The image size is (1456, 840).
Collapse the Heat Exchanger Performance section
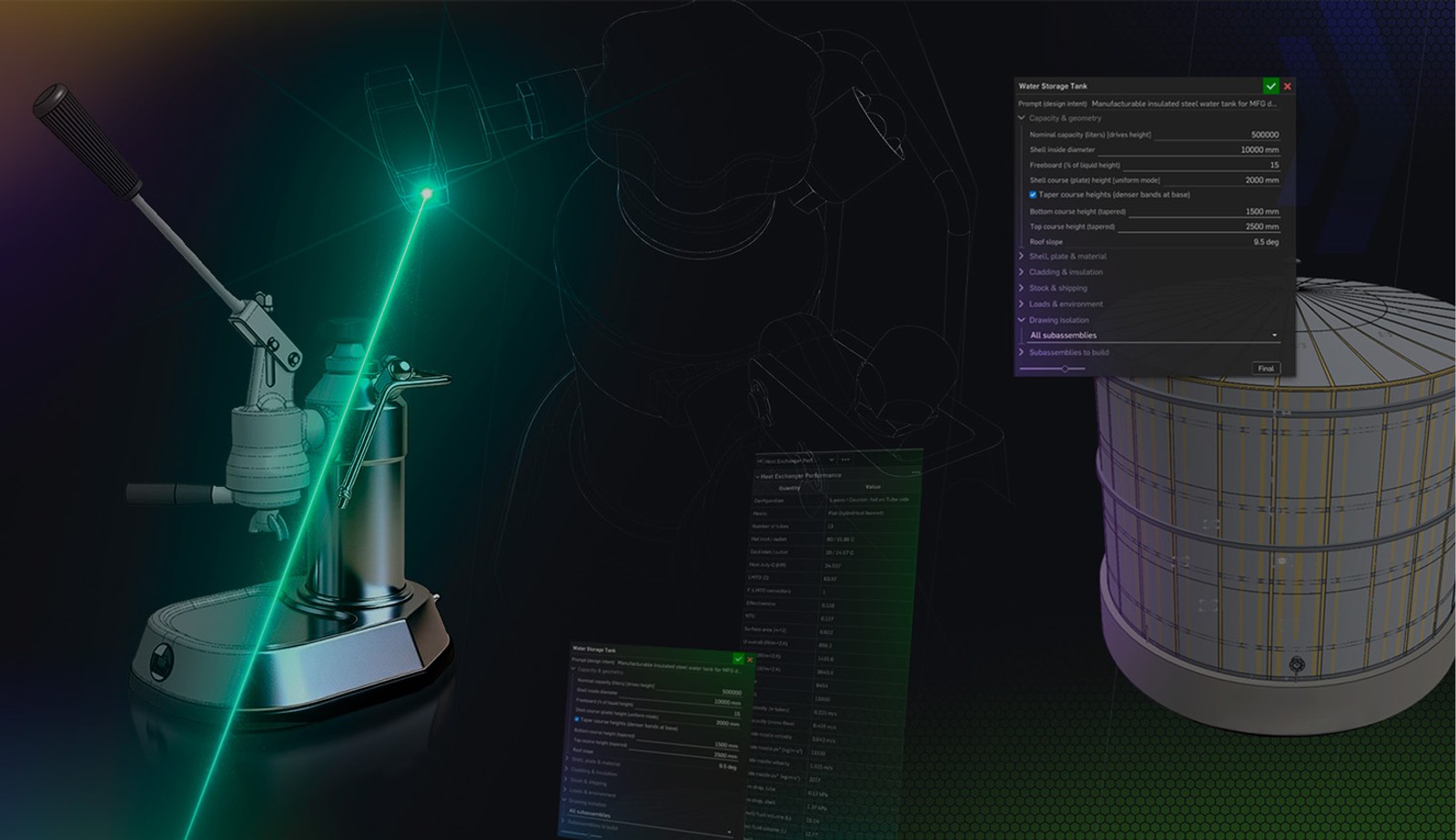pos(757,476)
